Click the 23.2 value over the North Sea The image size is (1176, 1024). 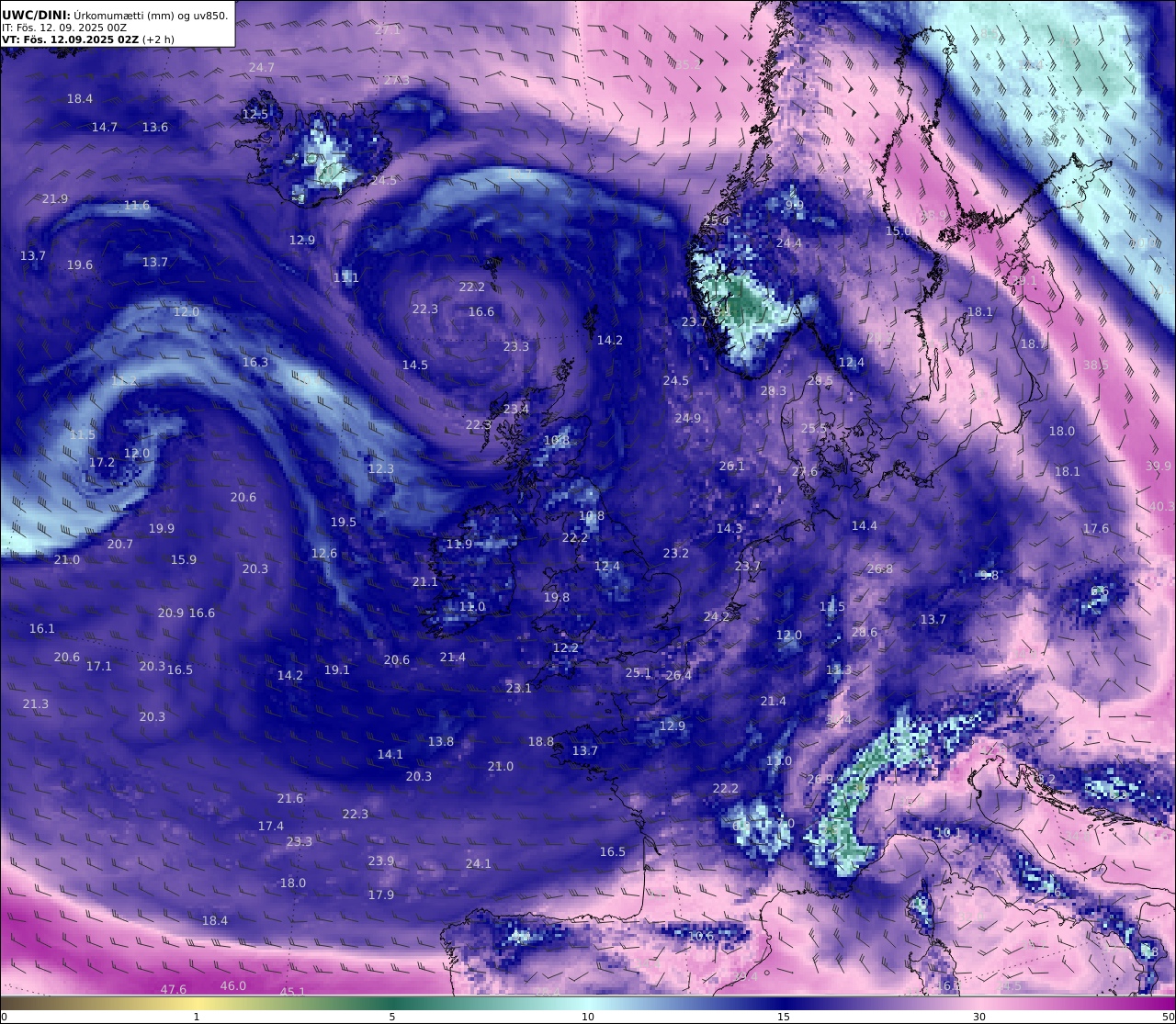pyautogui.click(x=676, y=554)
